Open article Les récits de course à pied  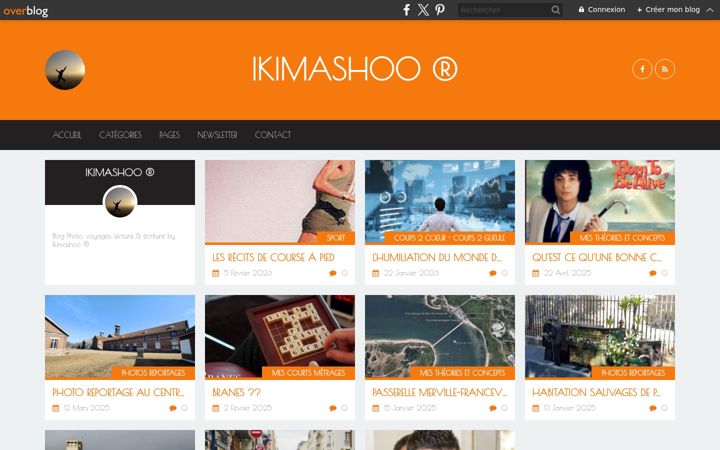coord(273,257)
